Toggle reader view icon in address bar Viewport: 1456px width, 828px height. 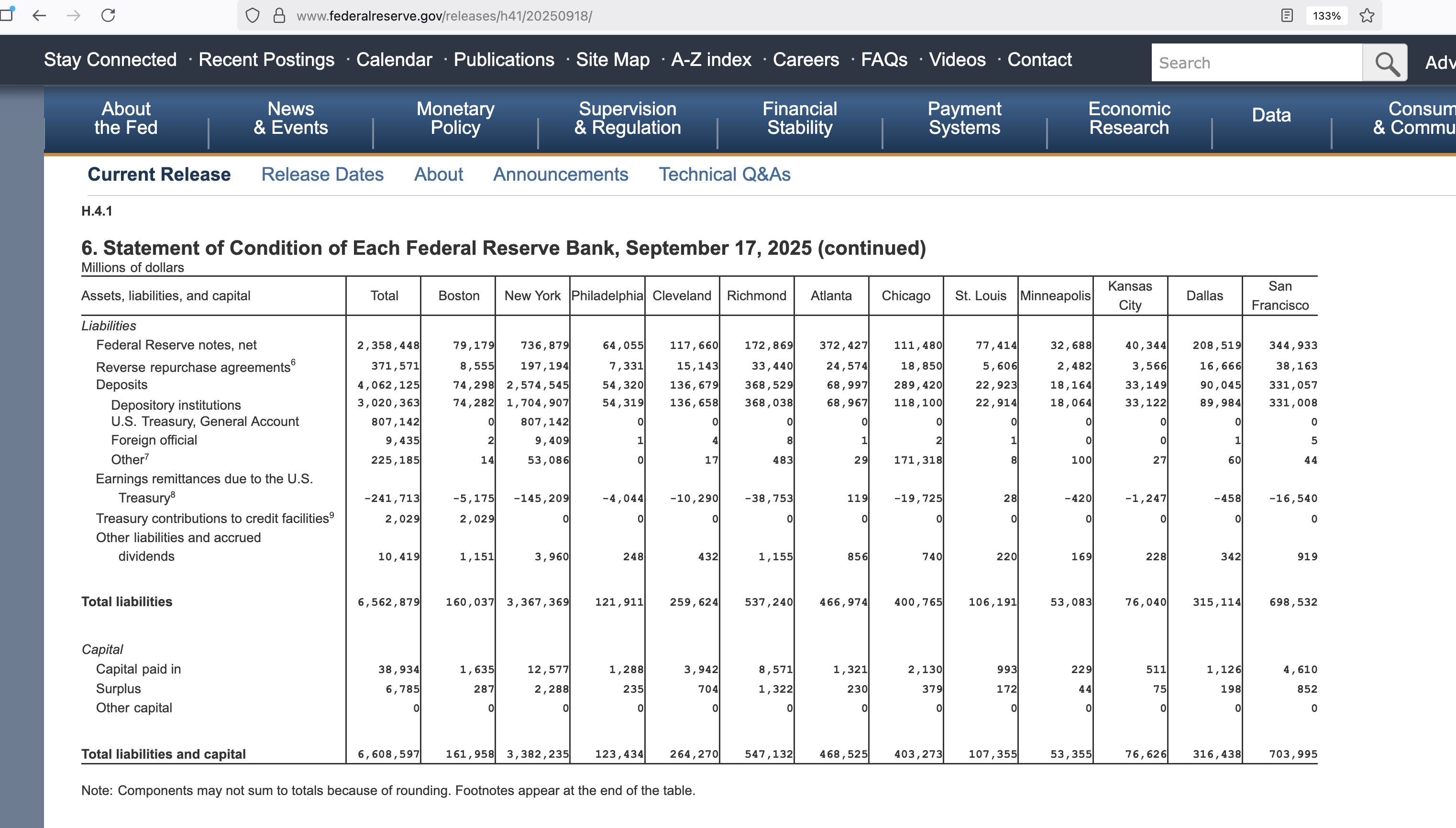click(1287, 15)
